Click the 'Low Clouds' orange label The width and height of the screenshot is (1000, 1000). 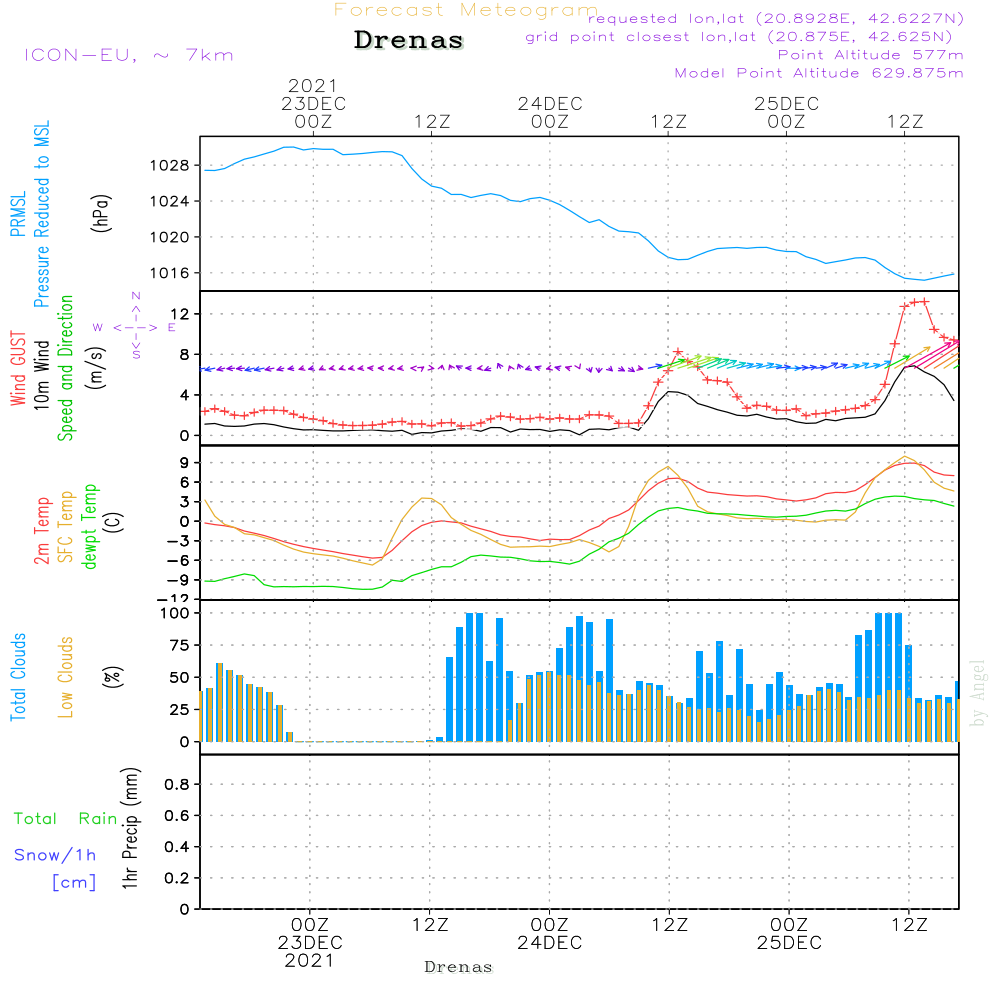(x=65, y=677)
